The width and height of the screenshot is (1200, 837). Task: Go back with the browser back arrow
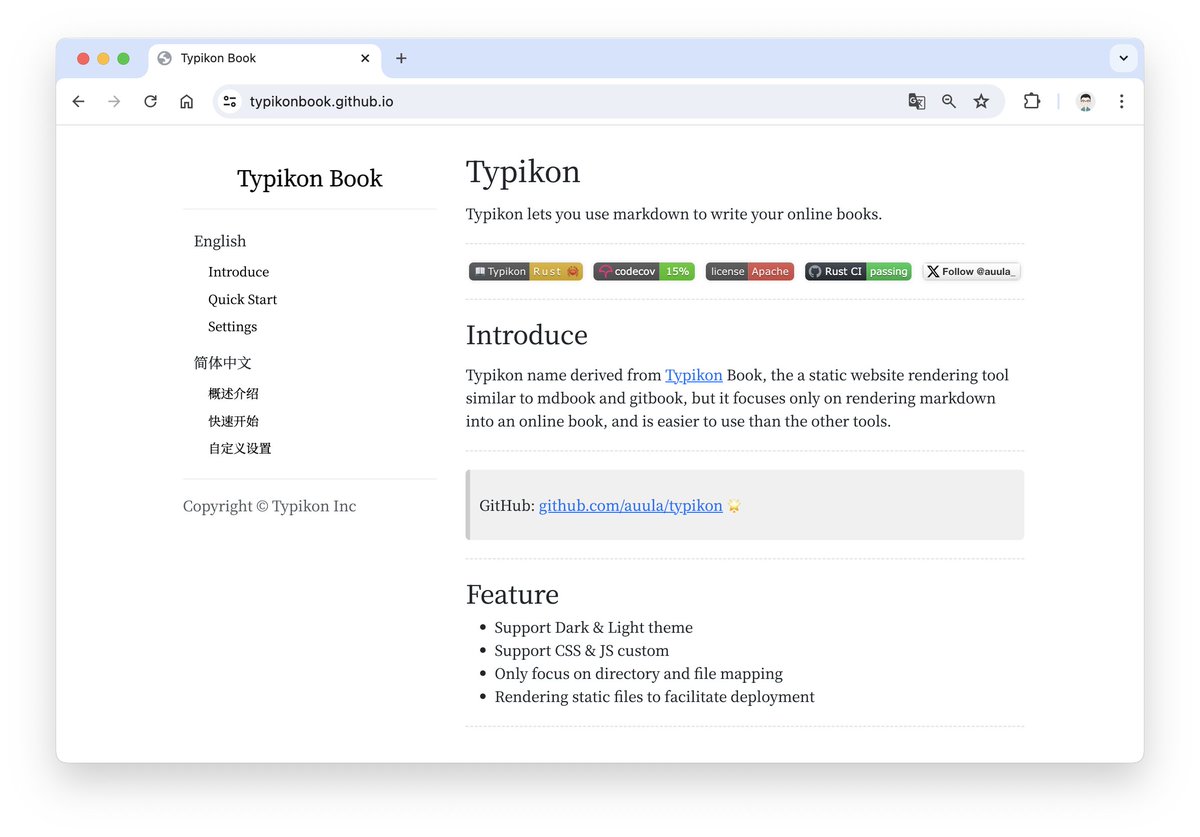(78, 101)
